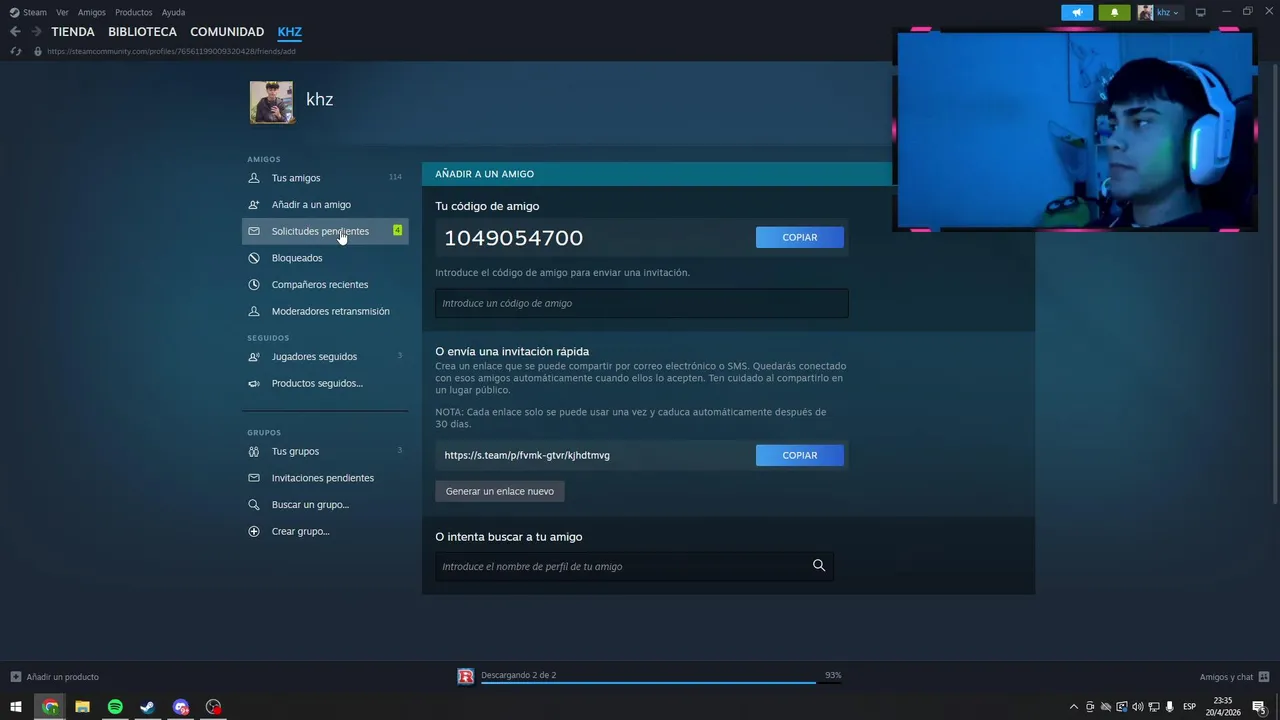
Task: Click the steamcommunity URL address bar
Action: (170, 51)
